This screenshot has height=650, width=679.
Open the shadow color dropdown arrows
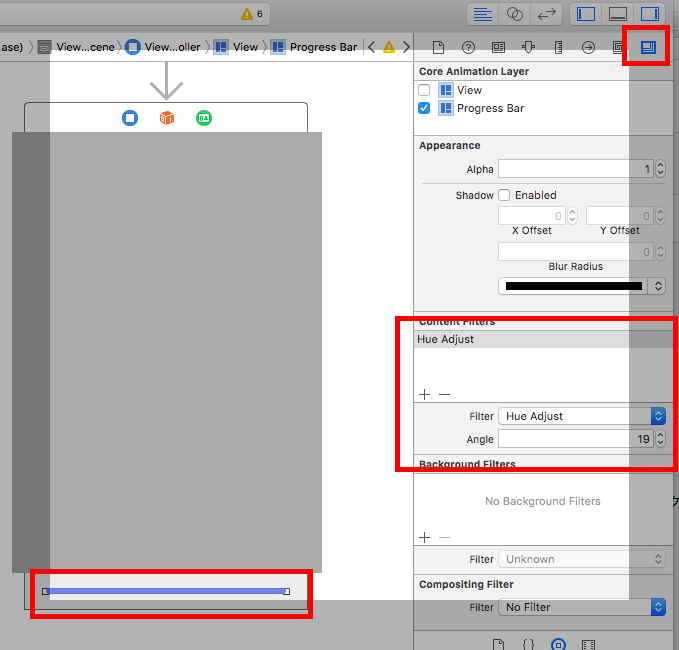coord(658,286)
